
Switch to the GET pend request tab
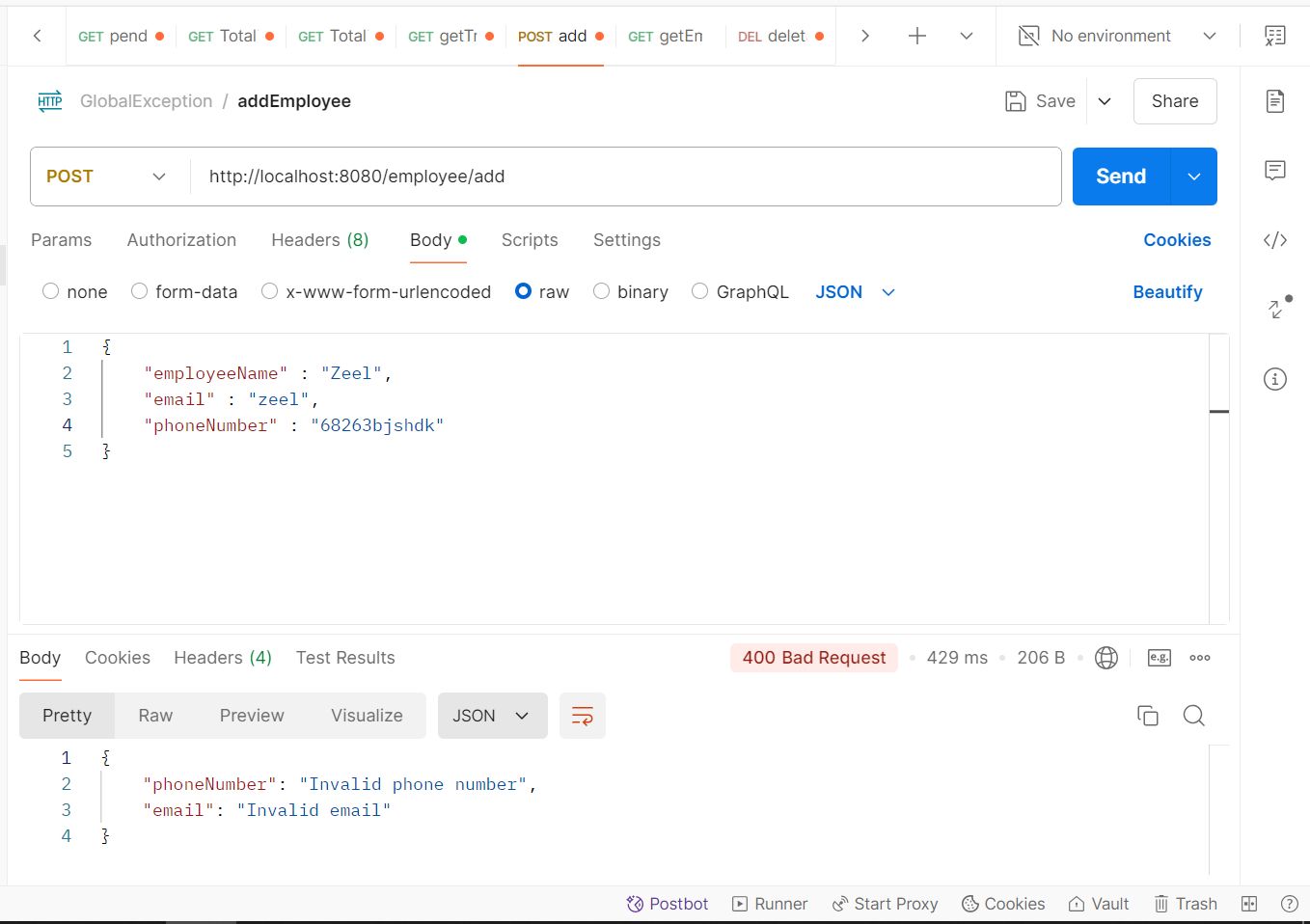point(121,36)
